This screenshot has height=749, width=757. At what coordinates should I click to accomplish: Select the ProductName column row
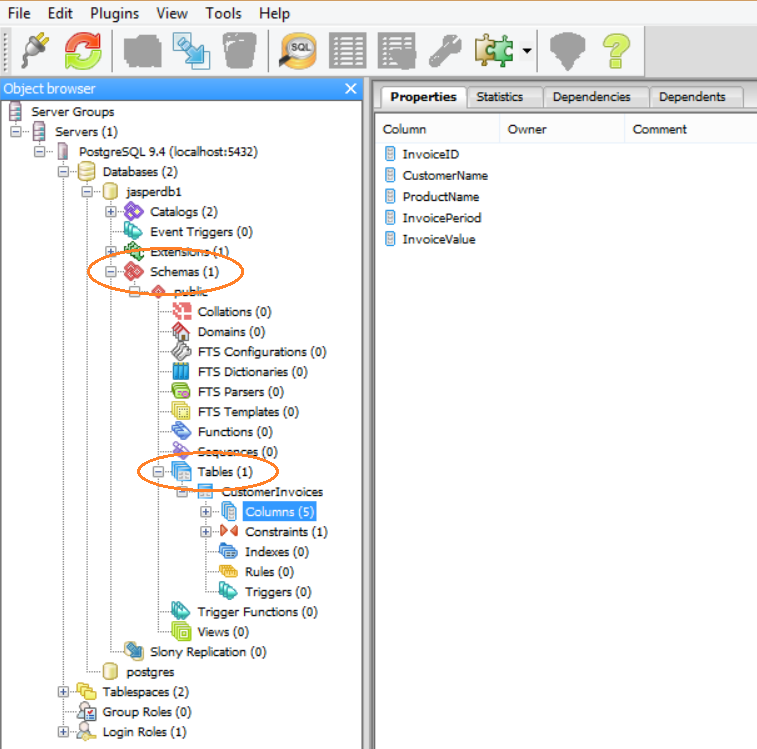coord(441,197)
